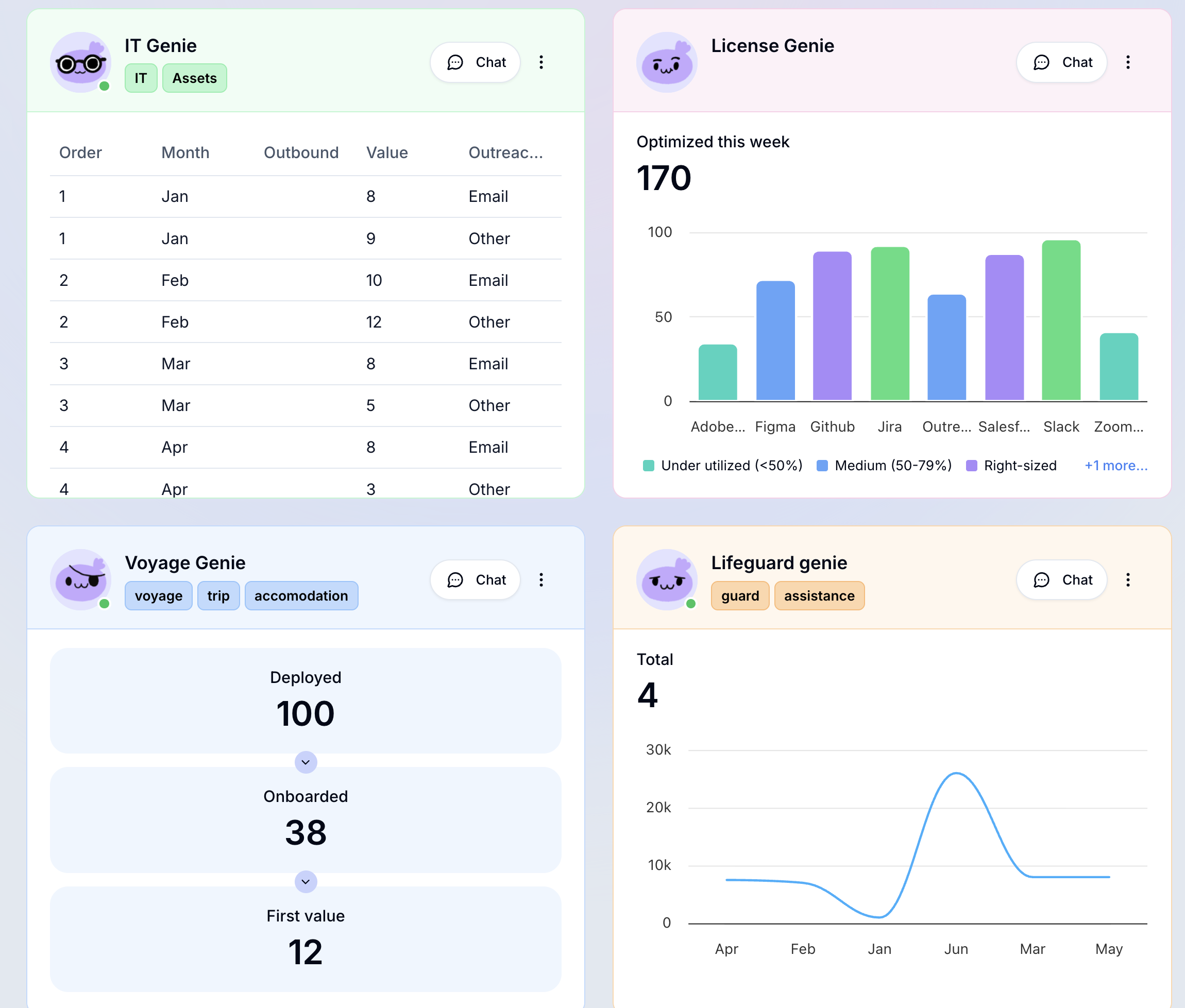
Task: Show +1 more legend items
Action: [1115, 466]
